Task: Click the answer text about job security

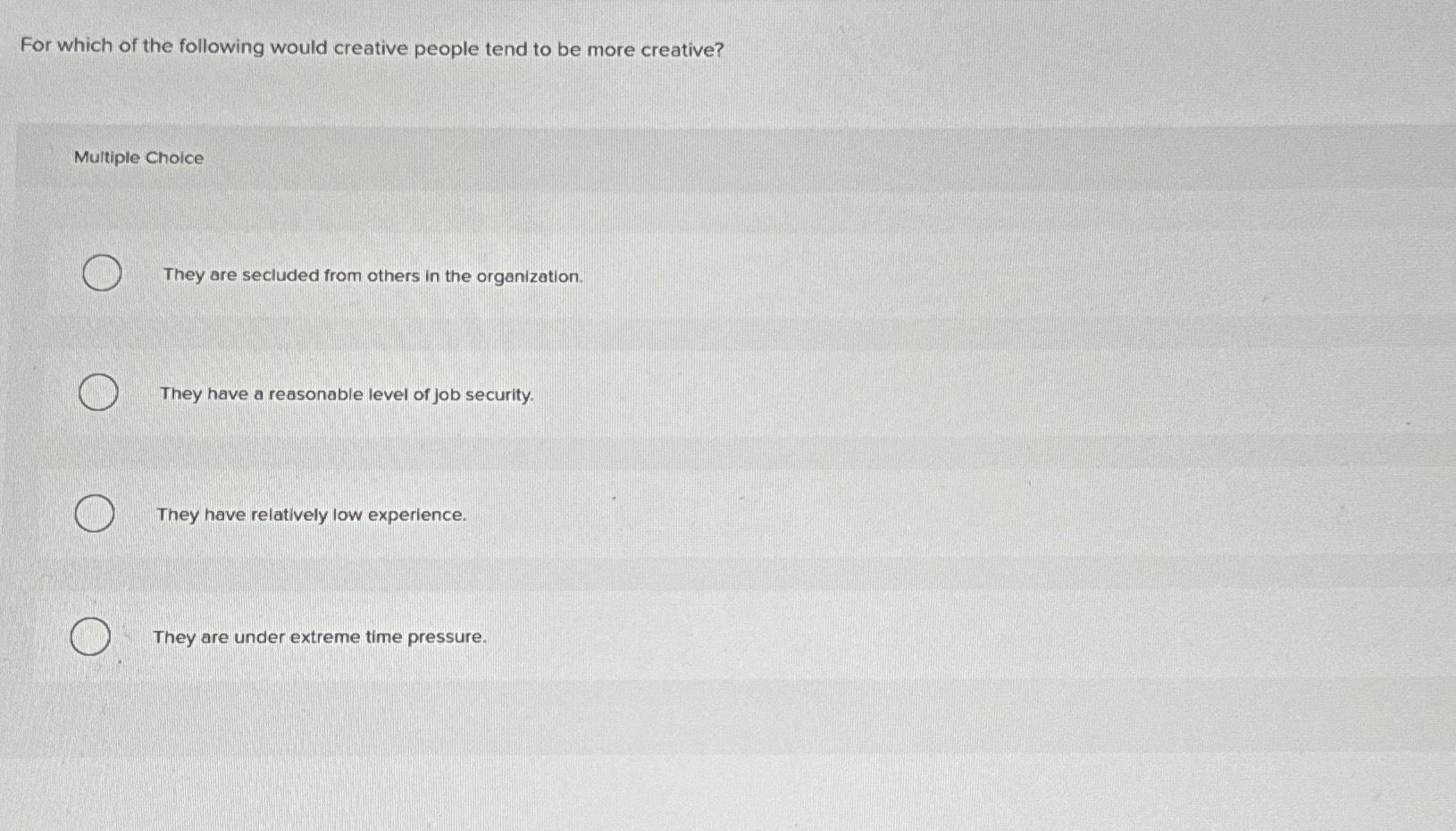Action: [347, 394]
